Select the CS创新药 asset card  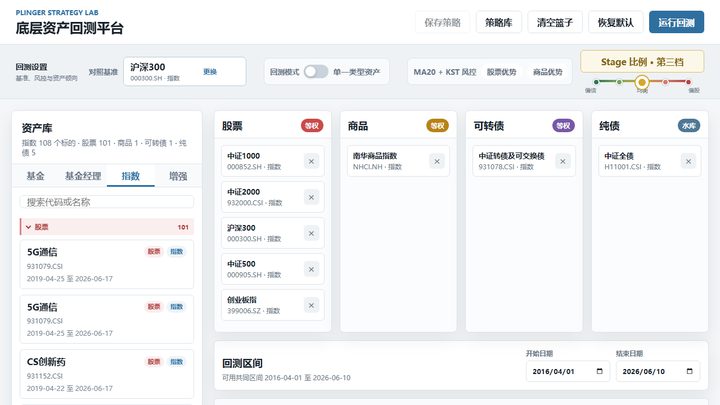click(x=107, y=374)
